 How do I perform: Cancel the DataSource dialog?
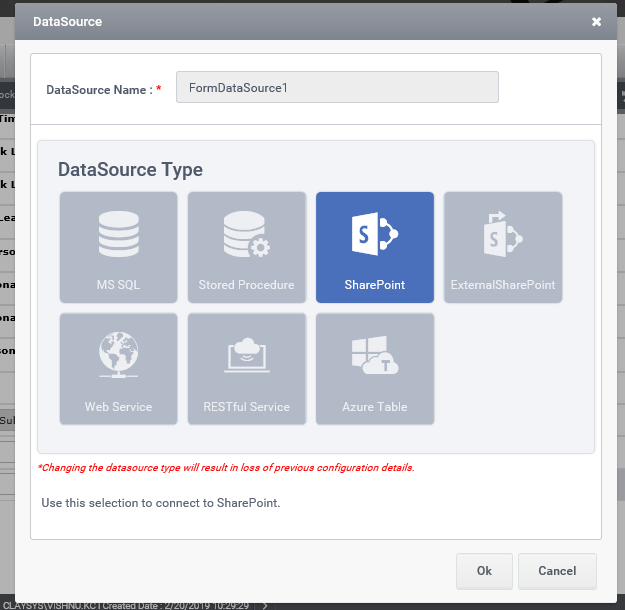(557, 571)
